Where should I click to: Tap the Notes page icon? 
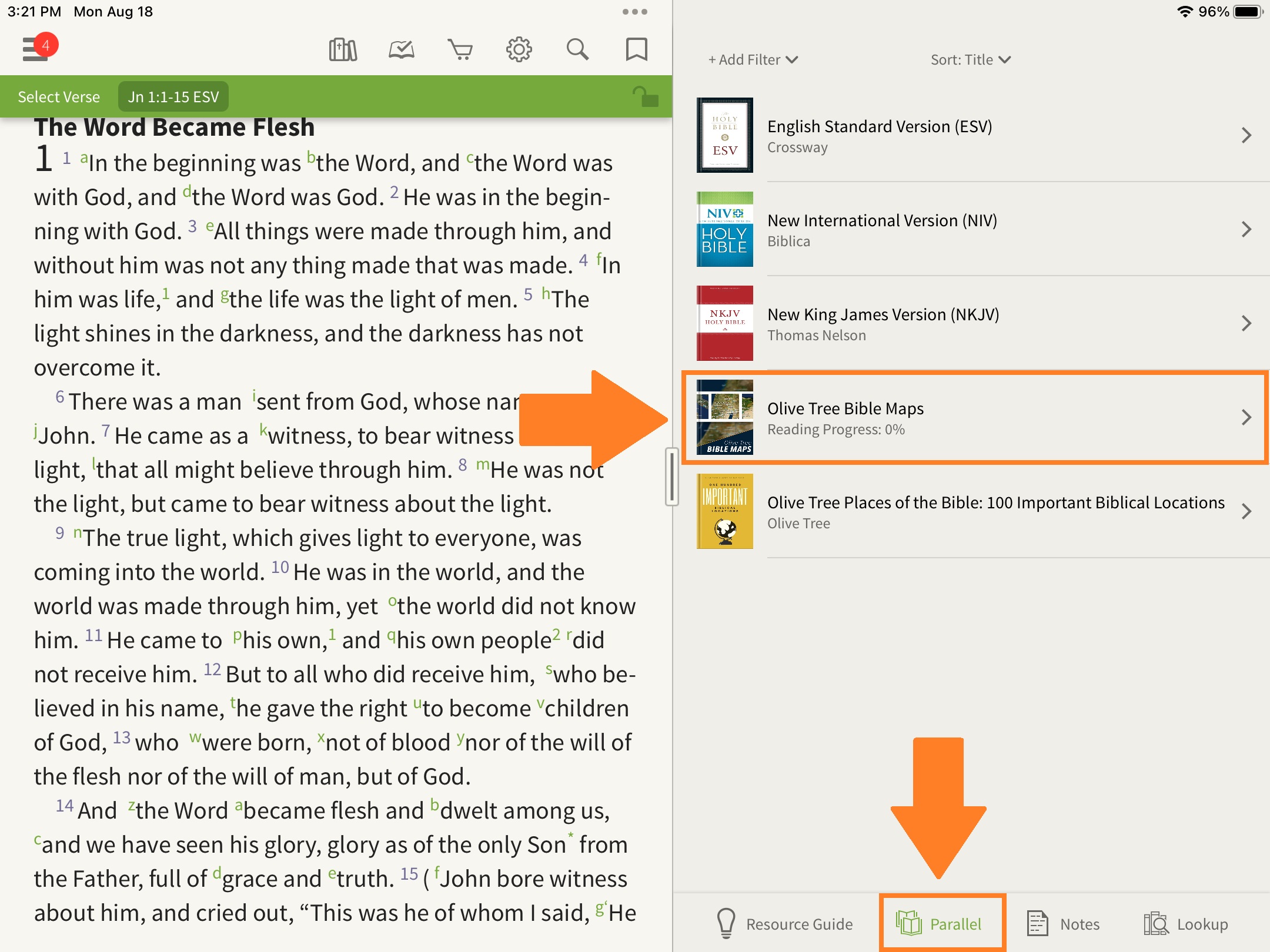pos(1037,923)
